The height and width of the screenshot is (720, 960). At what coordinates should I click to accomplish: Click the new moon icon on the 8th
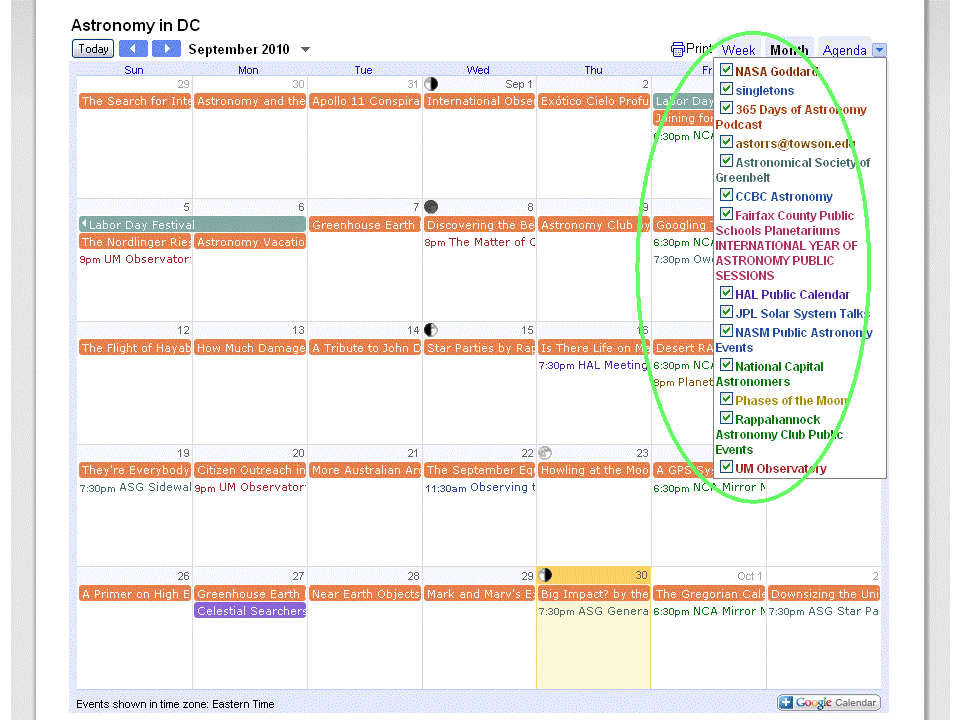coord(431,207)
